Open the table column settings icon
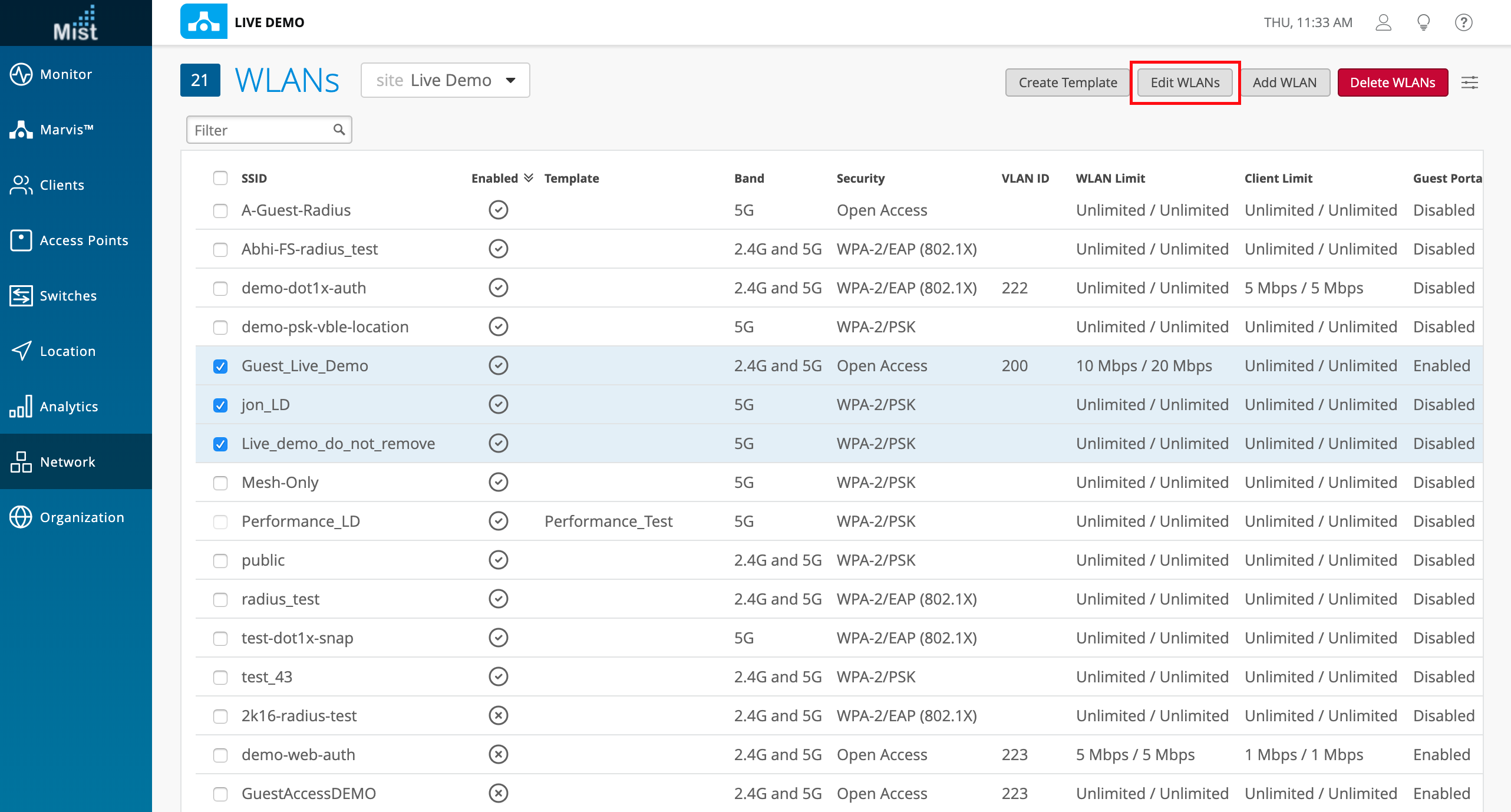This screenshot has height=812, width=1511. [1470, 82]
